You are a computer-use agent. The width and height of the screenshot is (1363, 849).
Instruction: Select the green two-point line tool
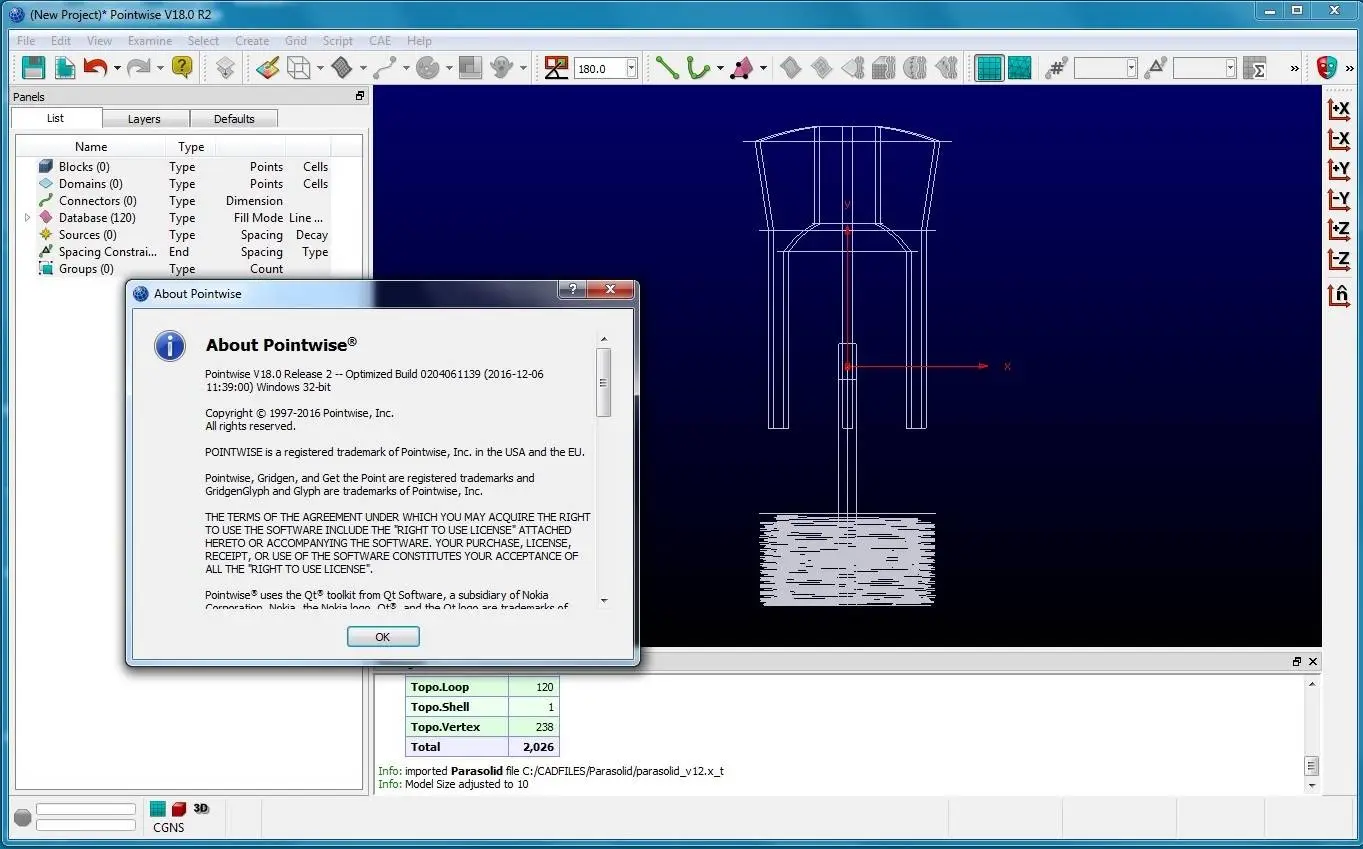point(667,68)
